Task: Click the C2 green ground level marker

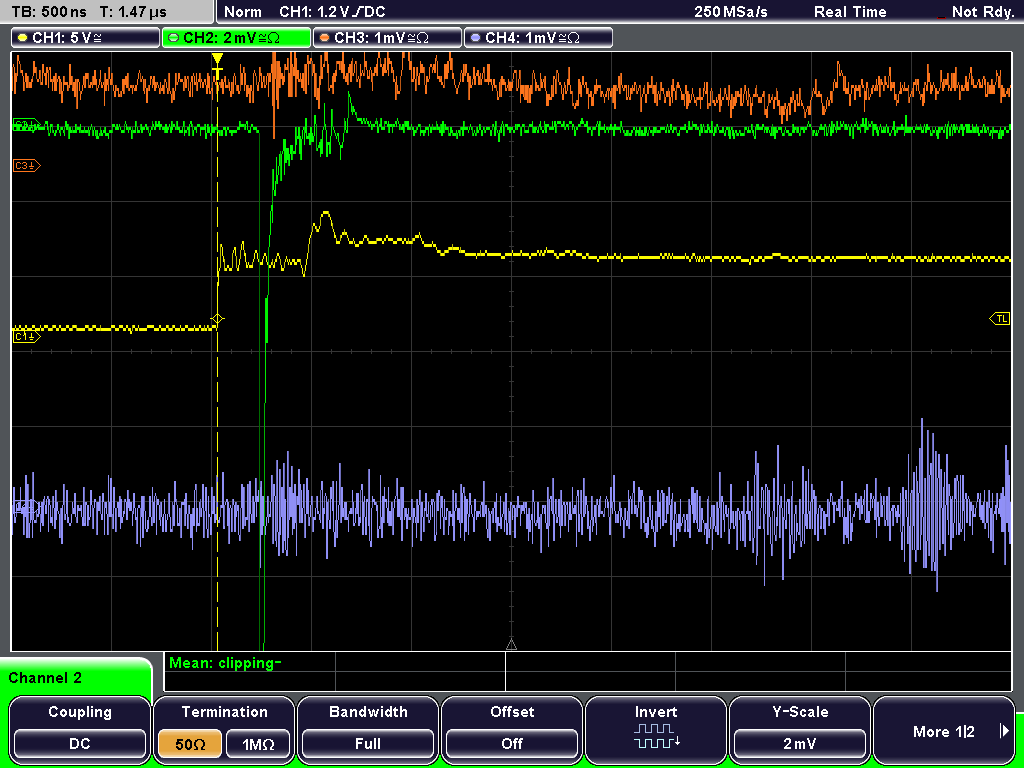Action: pyautogui.click(x=26, y=124)
